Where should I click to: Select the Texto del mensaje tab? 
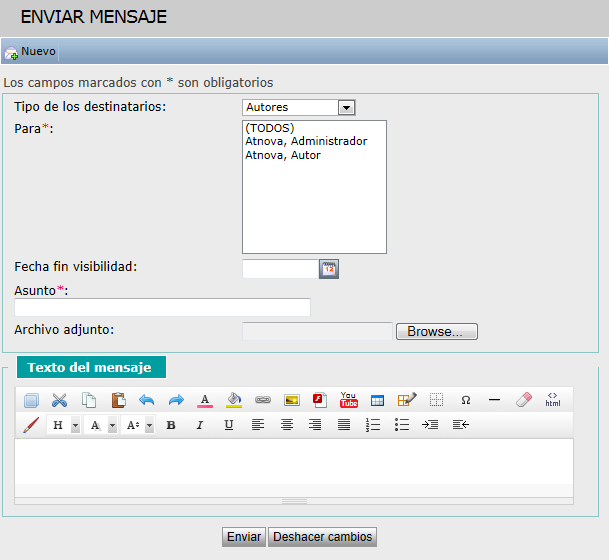click(91, 367)
